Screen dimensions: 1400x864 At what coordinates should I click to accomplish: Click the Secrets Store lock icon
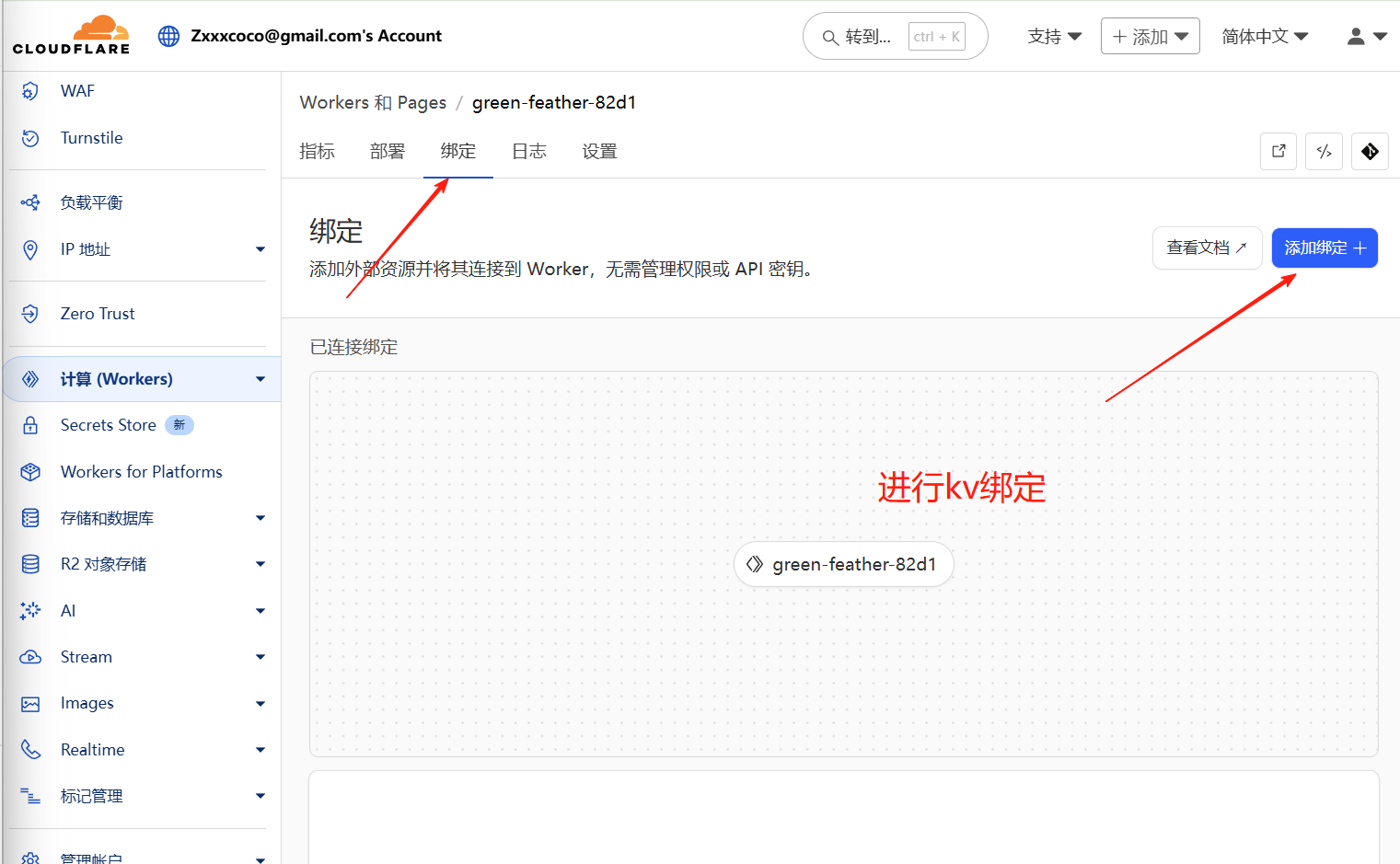pos(30,425)
